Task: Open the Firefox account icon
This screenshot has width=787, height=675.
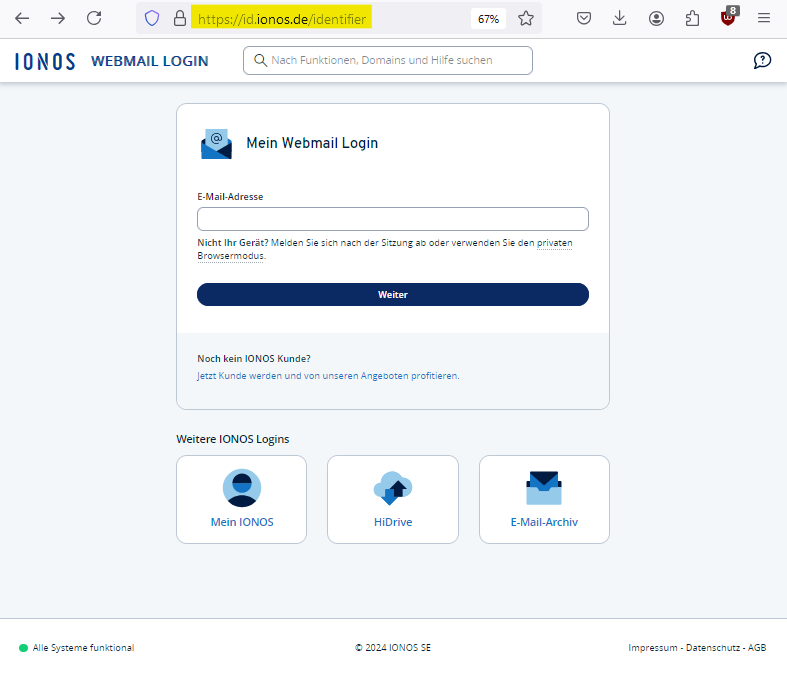Action: point(656,18)
